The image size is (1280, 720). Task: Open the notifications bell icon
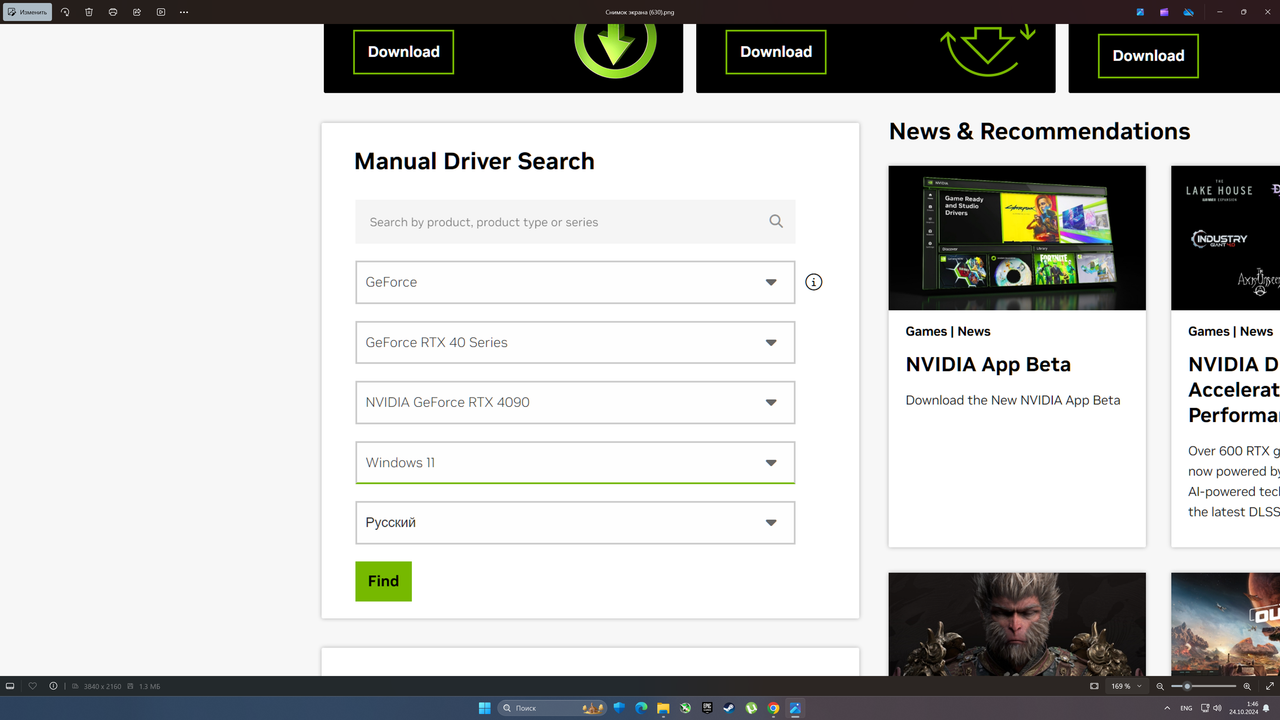[x=1266, y=708]
